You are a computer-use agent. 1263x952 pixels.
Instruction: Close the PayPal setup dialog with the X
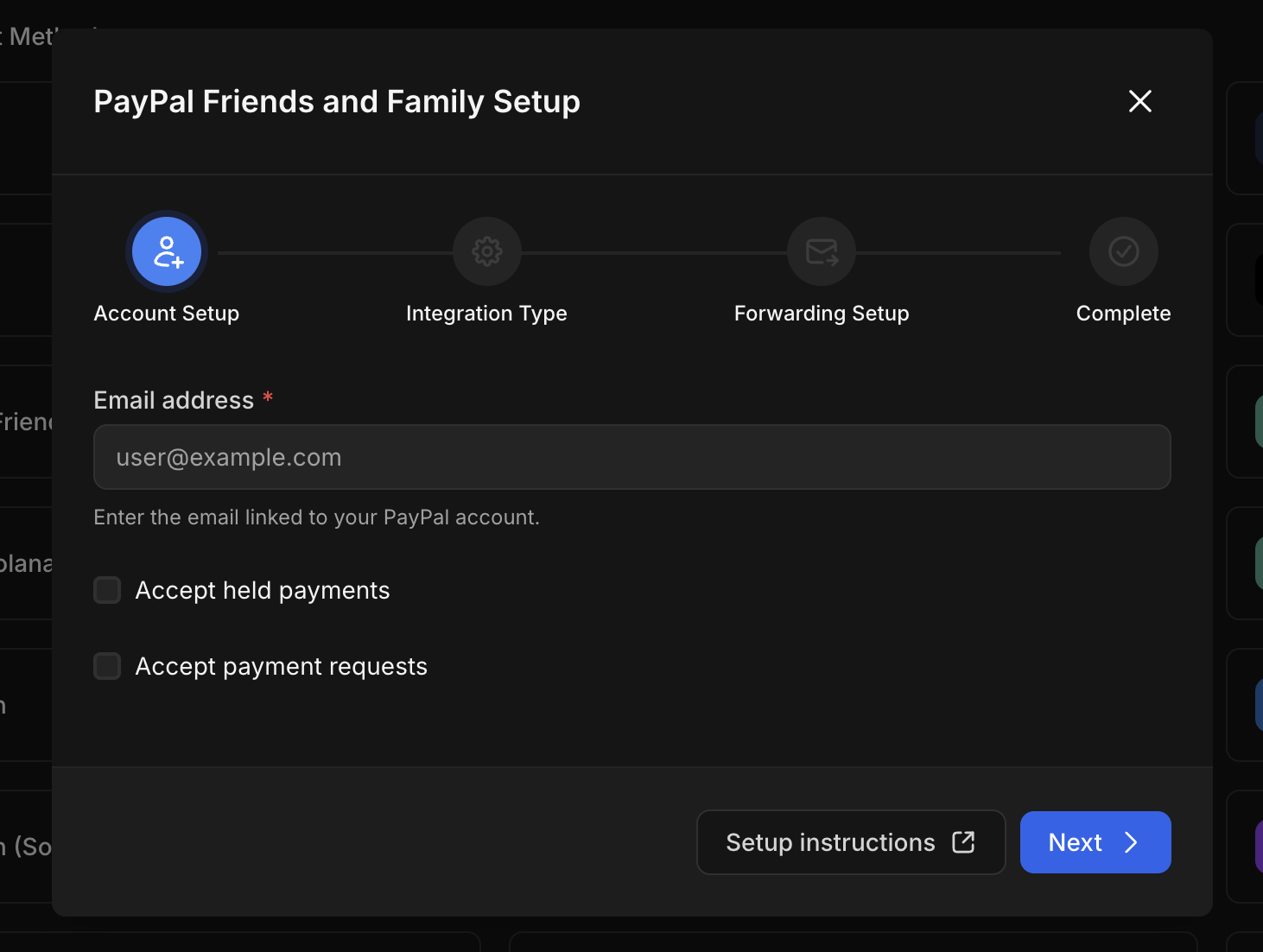(x=1139, y=101)
